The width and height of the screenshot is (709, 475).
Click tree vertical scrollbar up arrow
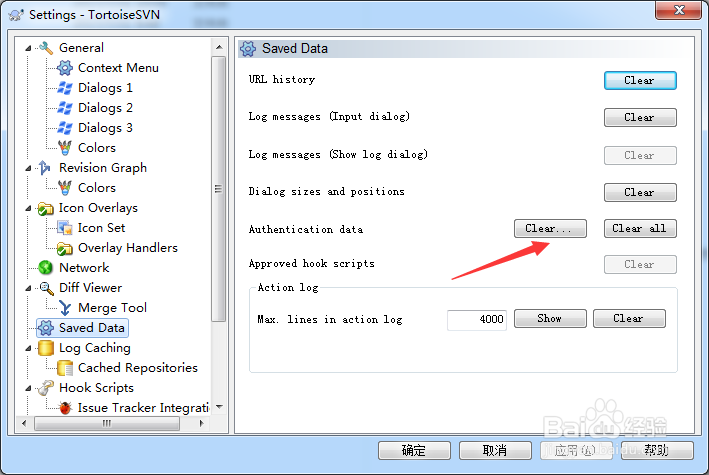click(219, 47)
